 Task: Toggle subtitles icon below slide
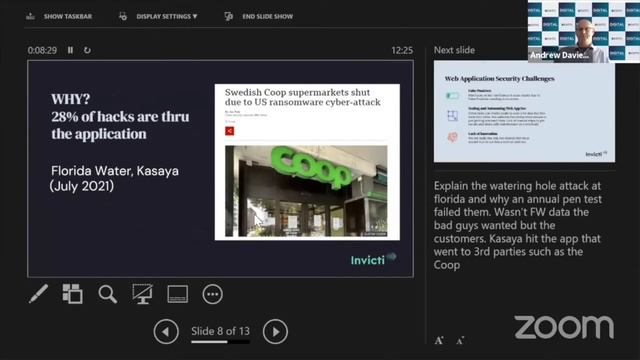[178, 294]
